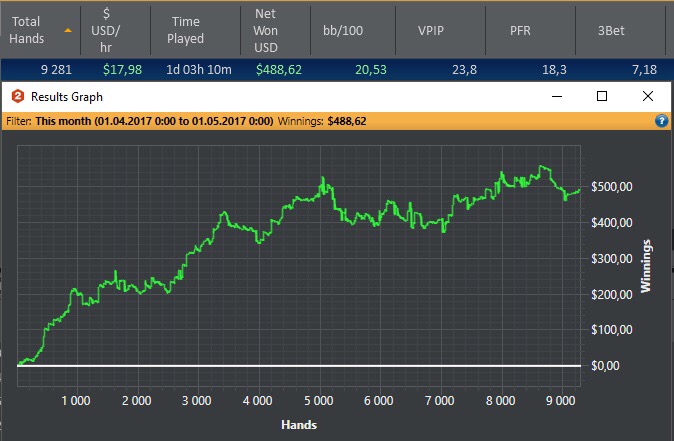Screen dimensions: 674x441
Task: Click the 9 000 hands x-axis label
Action: pyautogui.click(x=561, y=401)
